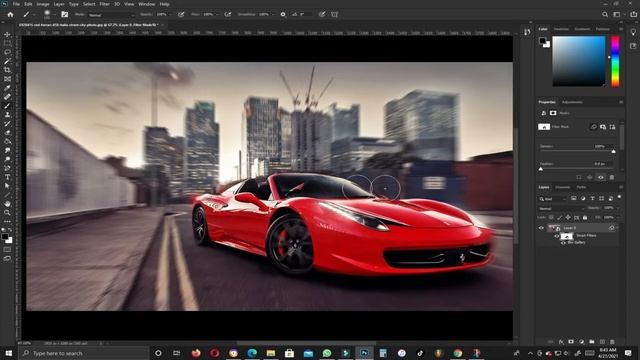The height and width of the screenshot is (360, 640).
Task: Click the Load selection from mask icon
Action: [579, 177]
